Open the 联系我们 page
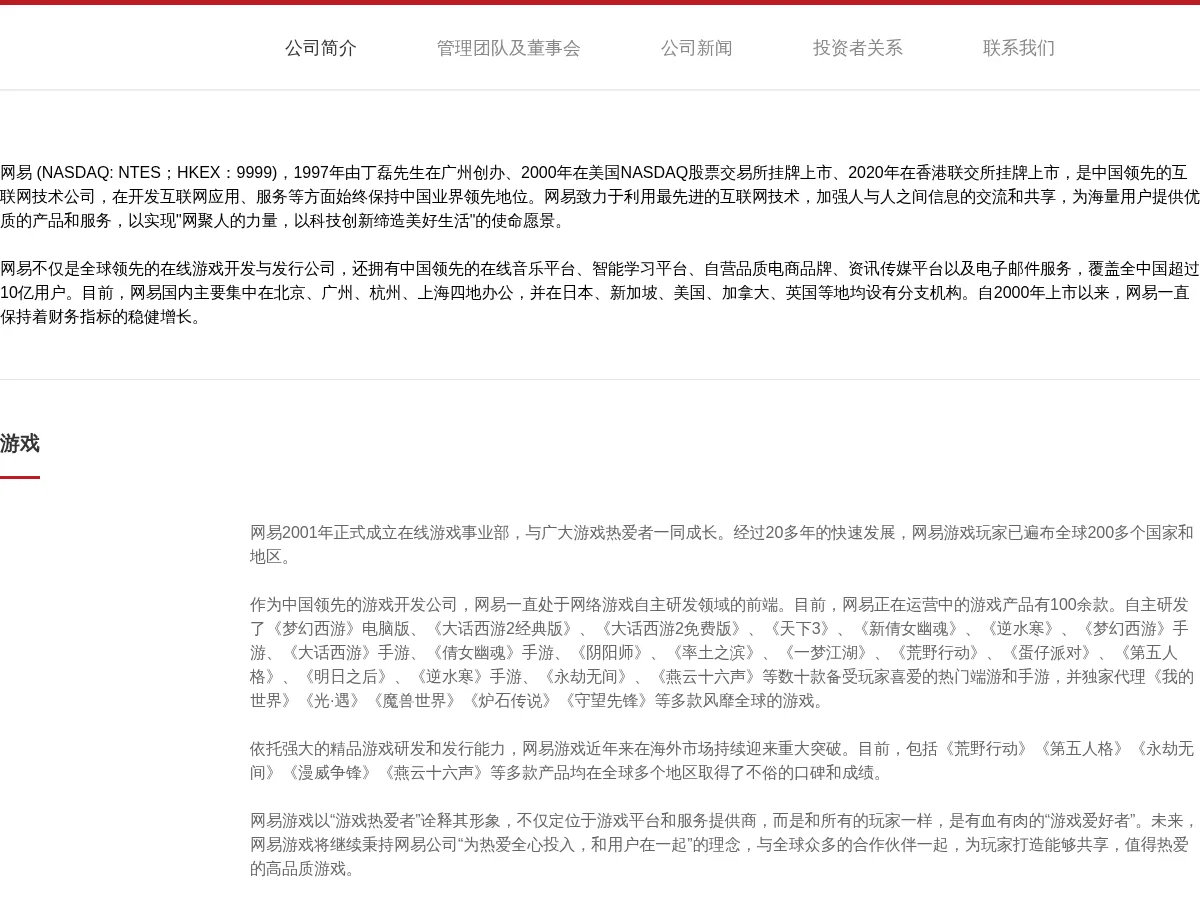The height and width of the screenshot is (900, 1200). click(x=1018, y=48)
